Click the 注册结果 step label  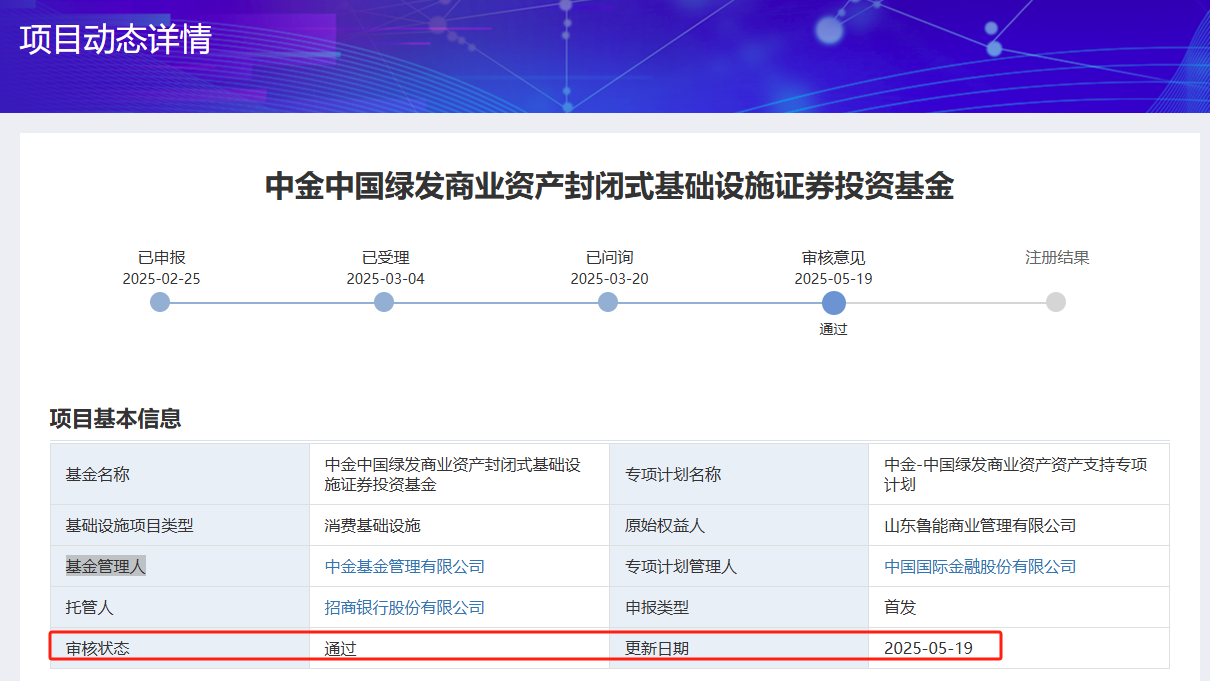(x=1057, y=258)
